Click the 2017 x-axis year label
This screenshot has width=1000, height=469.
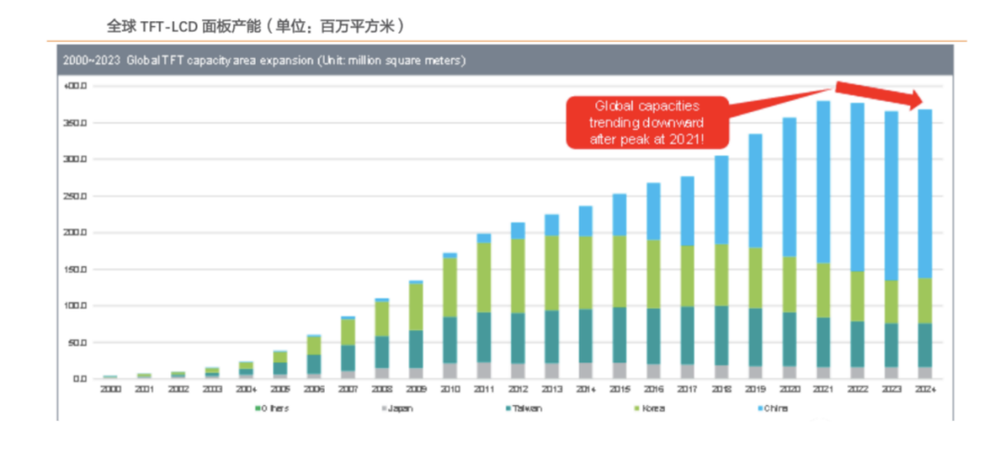[687, 389]
